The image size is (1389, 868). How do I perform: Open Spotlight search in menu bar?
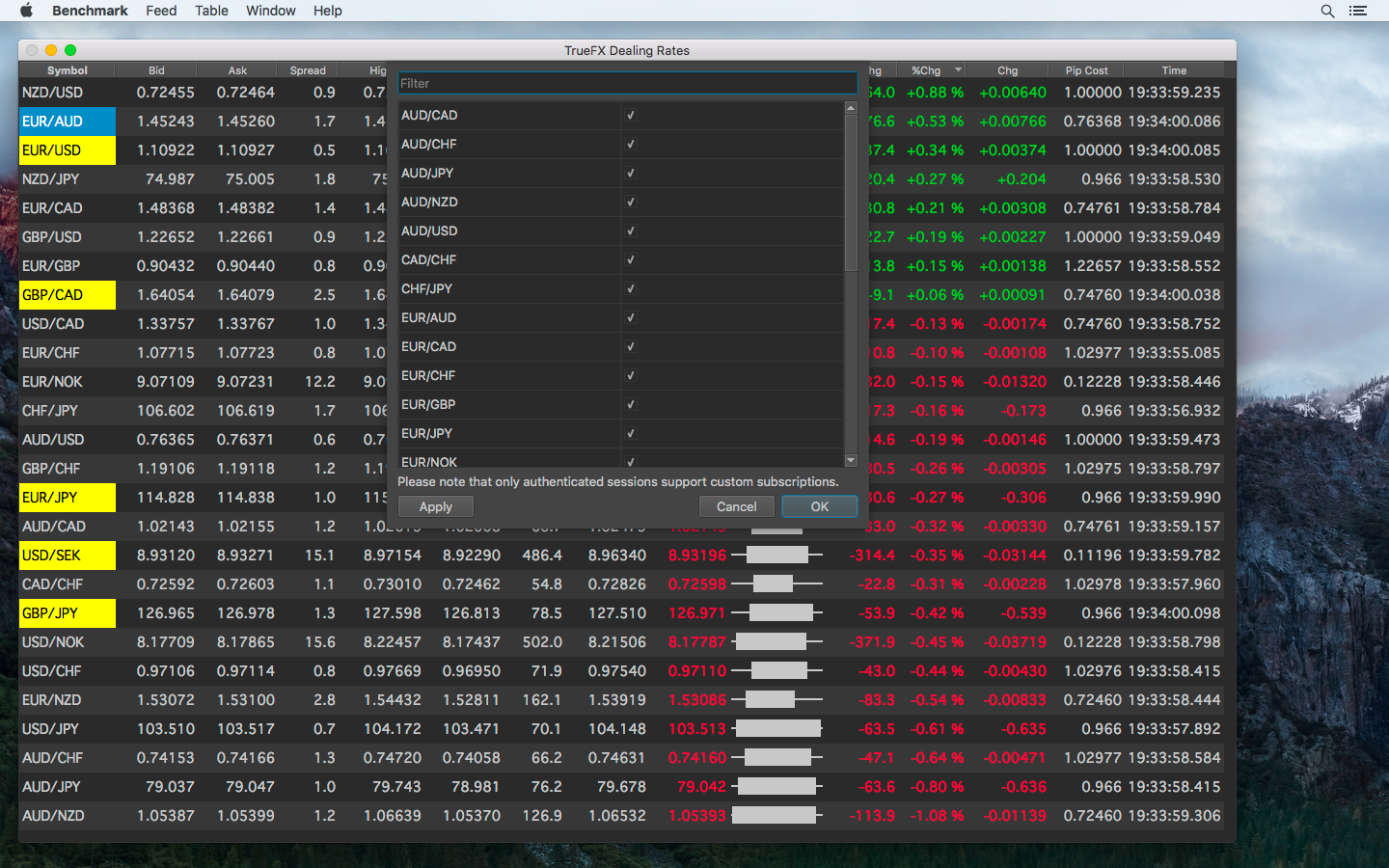1327,11
